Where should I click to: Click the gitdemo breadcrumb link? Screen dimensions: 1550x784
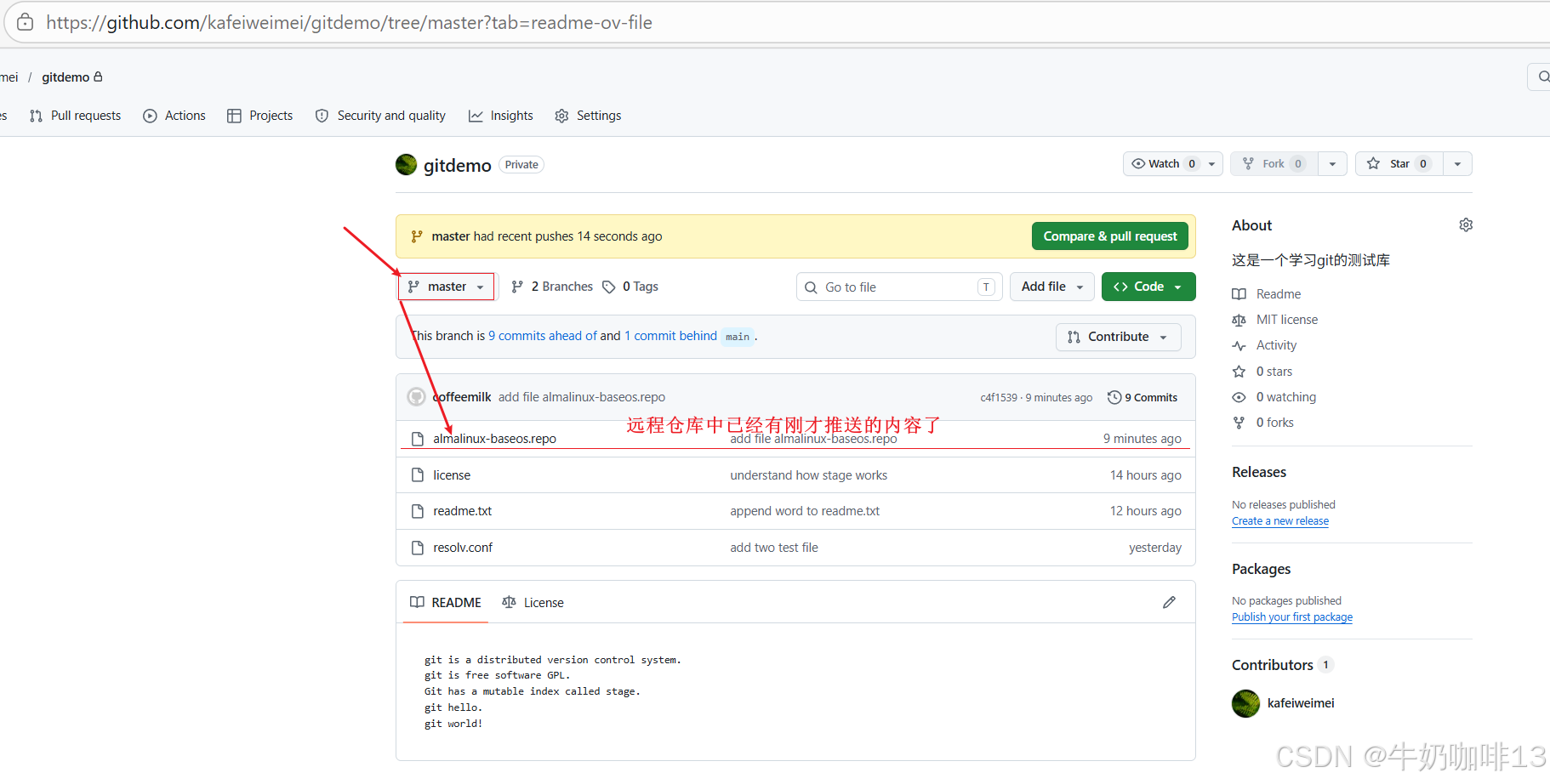66,77
